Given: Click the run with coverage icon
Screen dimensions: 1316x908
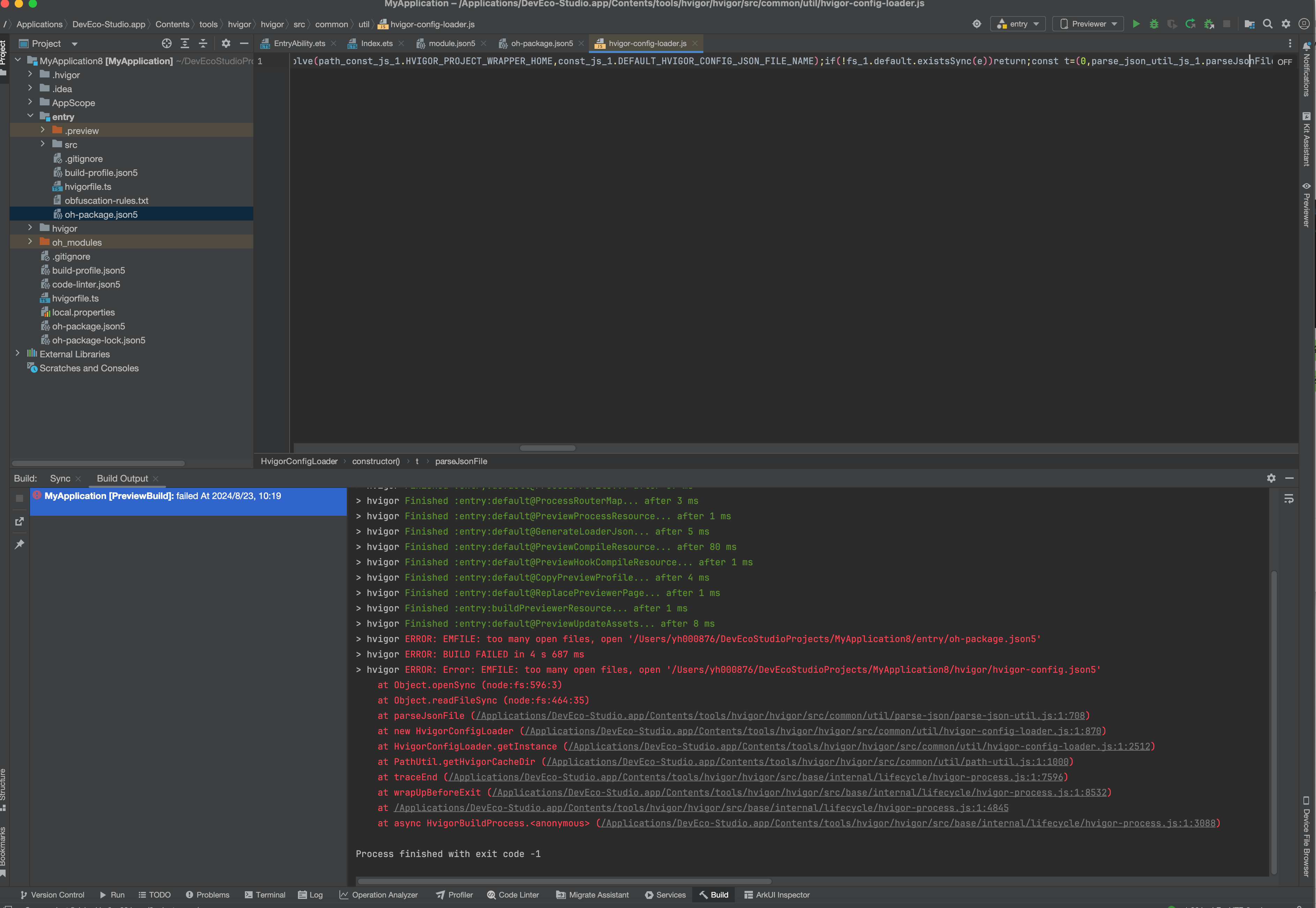Looking at the screenshot, I should point(1172,24).
